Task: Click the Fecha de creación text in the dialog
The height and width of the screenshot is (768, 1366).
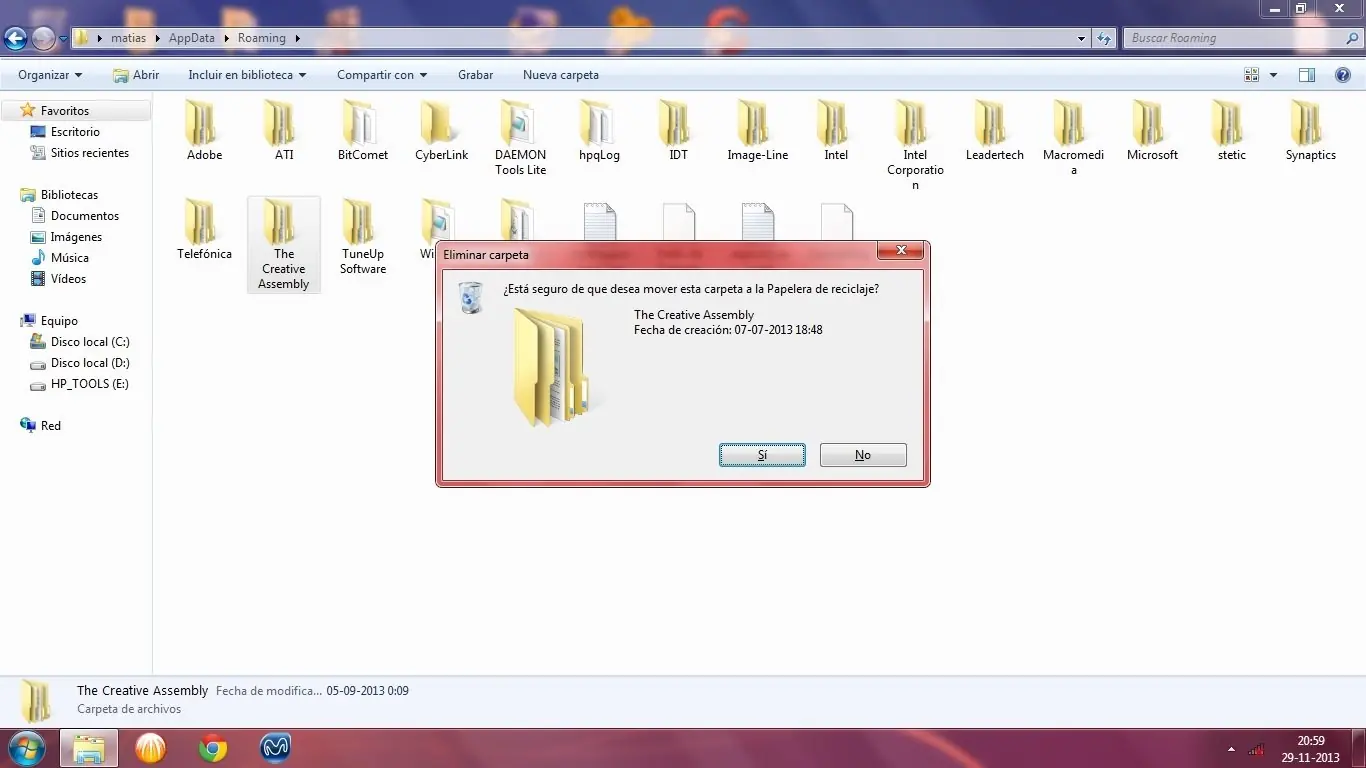Action: click(x=728, y=330)
